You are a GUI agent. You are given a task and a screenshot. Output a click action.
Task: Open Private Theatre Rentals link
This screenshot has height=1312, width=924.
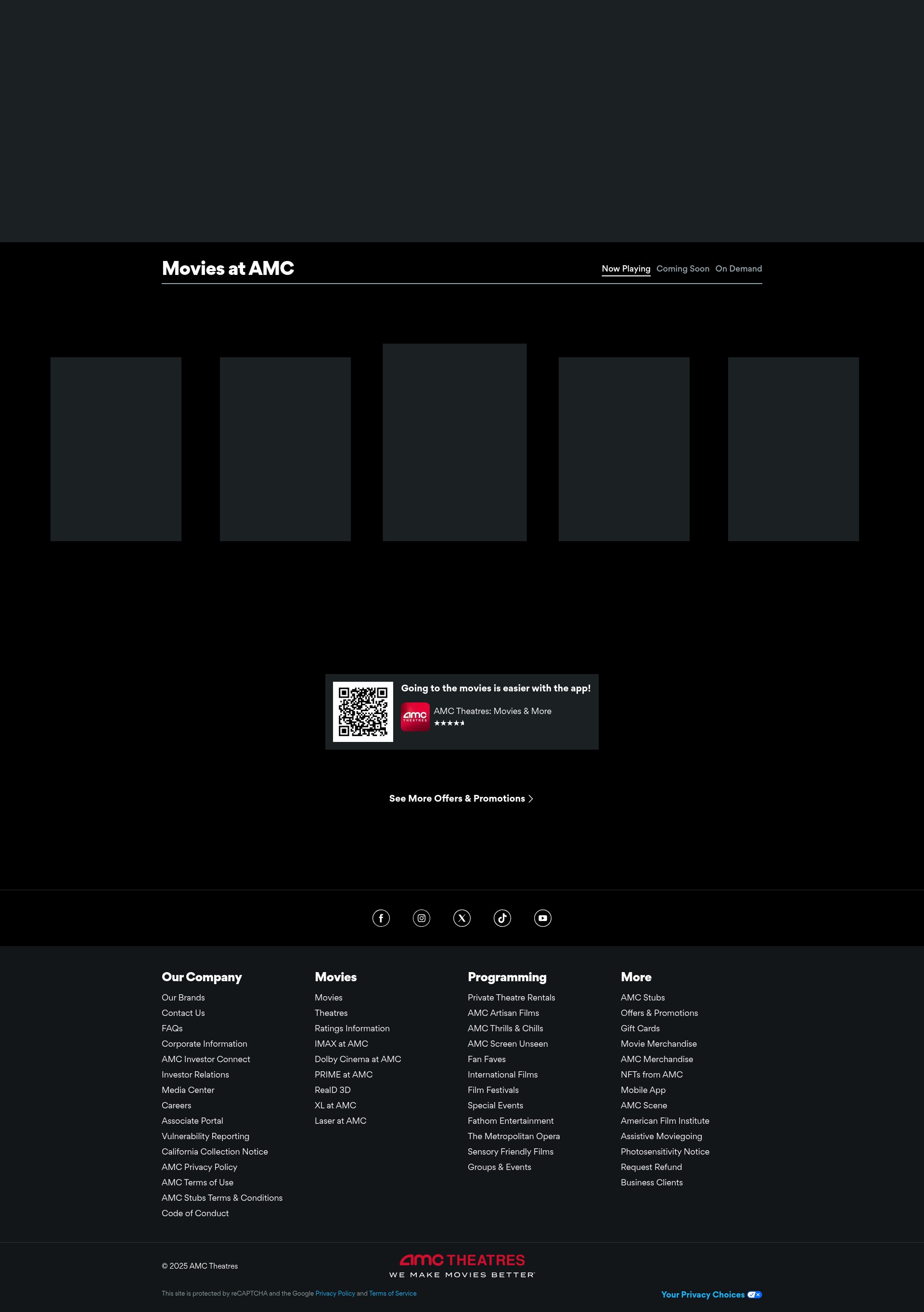[x=511, y=997]
